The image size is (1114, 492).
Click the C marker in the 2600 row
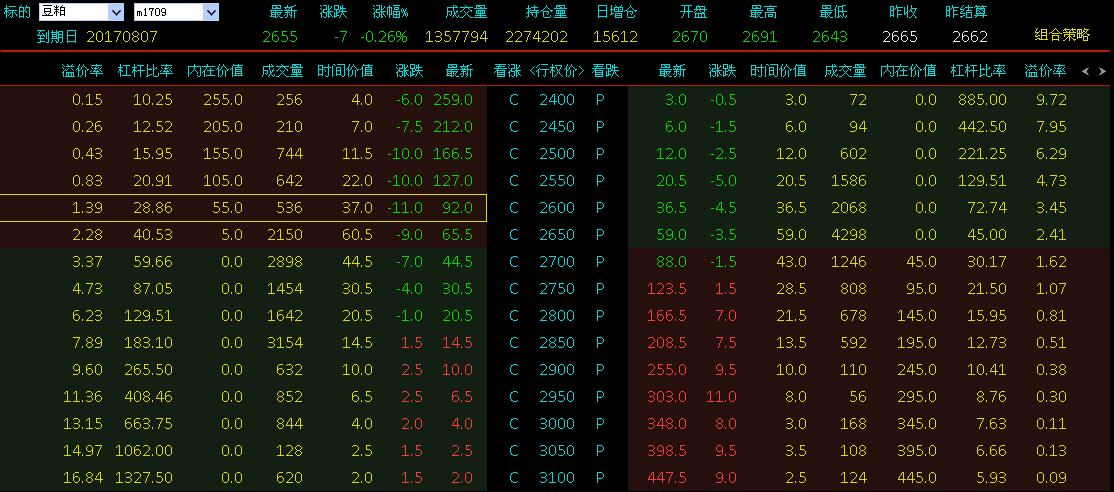click(x=514, y=208)
